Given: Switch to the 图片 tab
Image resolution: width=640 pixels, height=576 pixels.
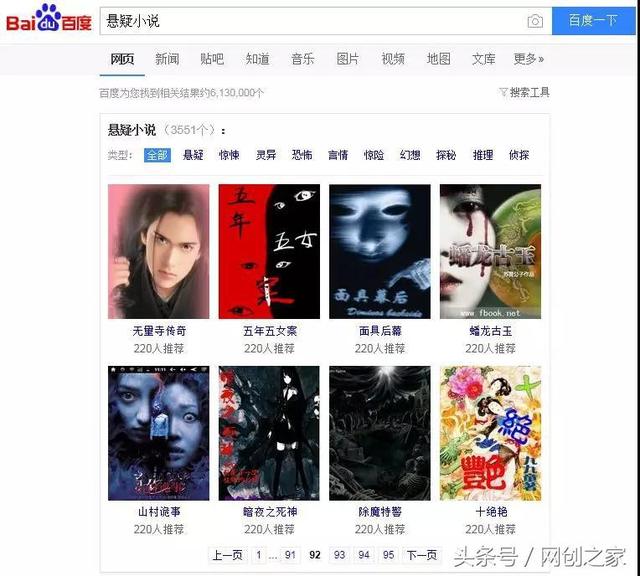Looking at the screenshot, I should pos(348,59).
